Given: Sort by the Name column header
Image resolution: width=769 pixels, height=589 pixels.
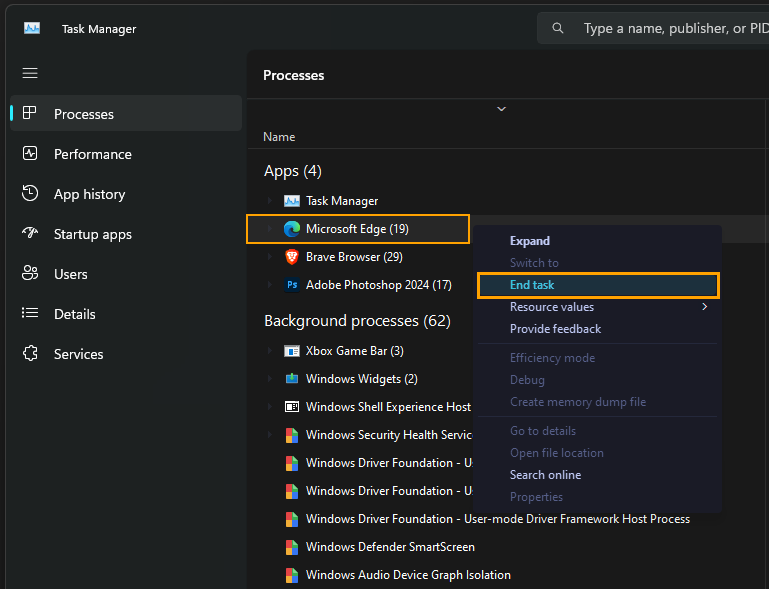Looking at the screenshot, I should pos(279,137).
